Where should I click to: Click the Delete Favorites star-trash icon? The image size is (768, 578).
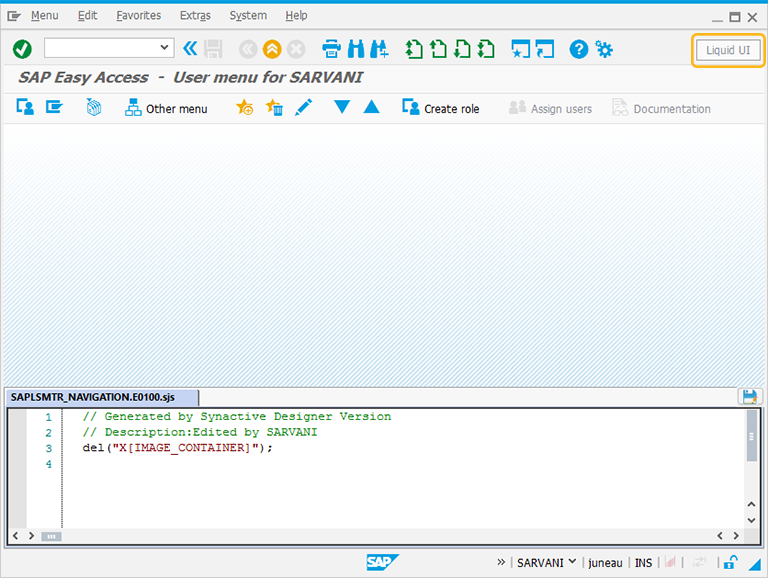point(274,107)
